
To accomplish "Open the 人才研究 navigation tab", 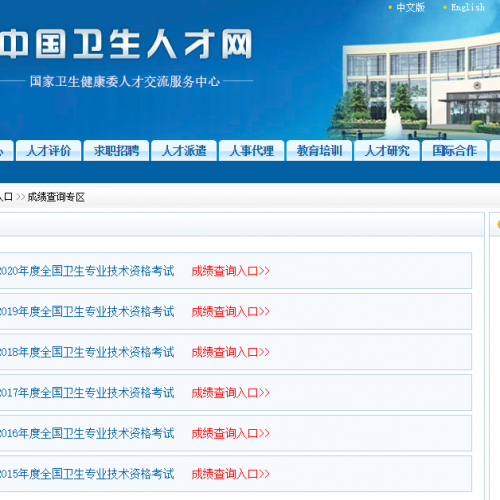I will point(387,151).
